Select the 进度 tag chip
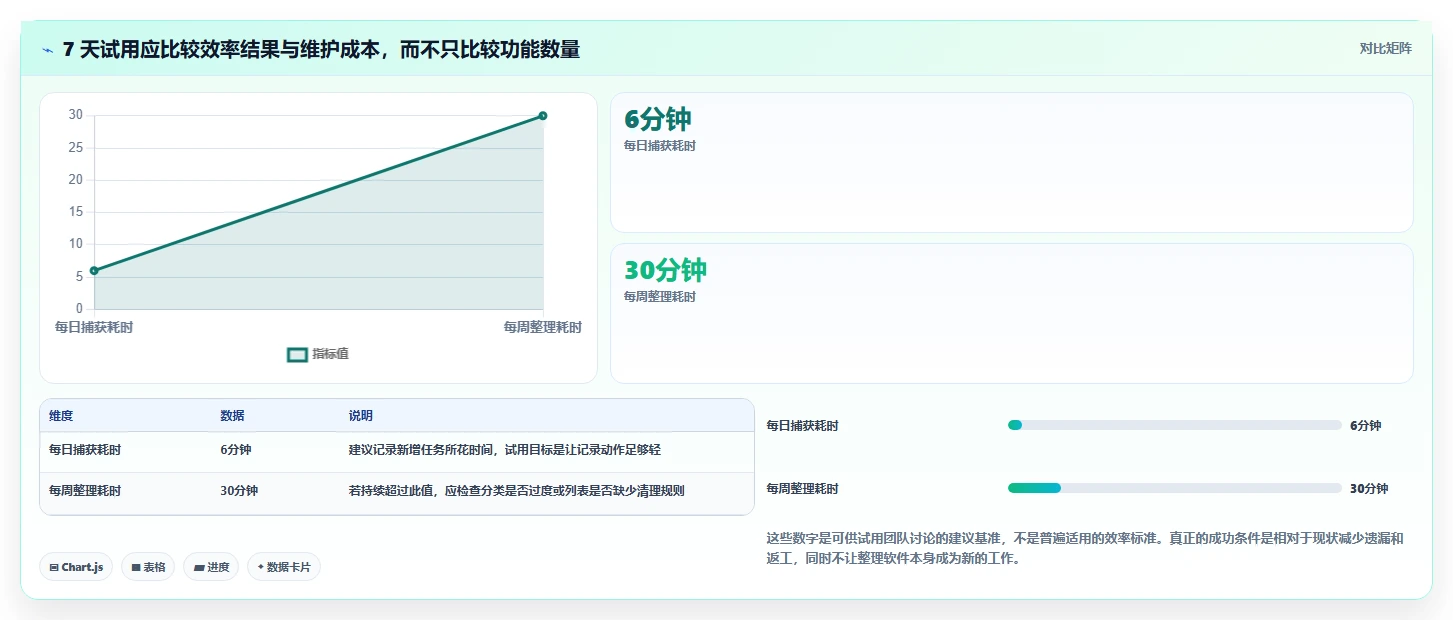This screenshot has width=1453, height=620. [x=211, y=567]
